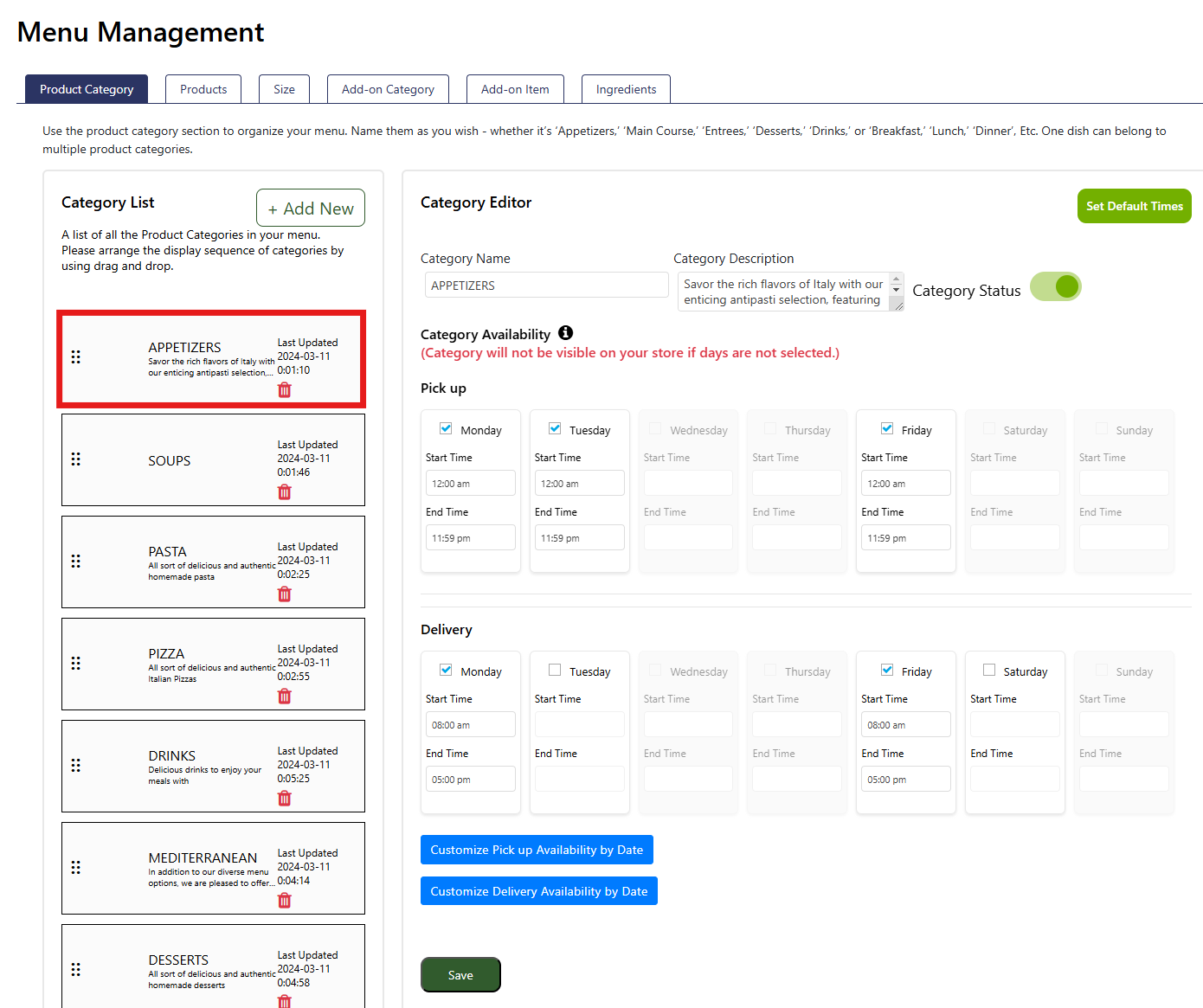Screen dimensions: 1203x1008
Task: Click the Set Default Times button
Action: pos(1134,206)
